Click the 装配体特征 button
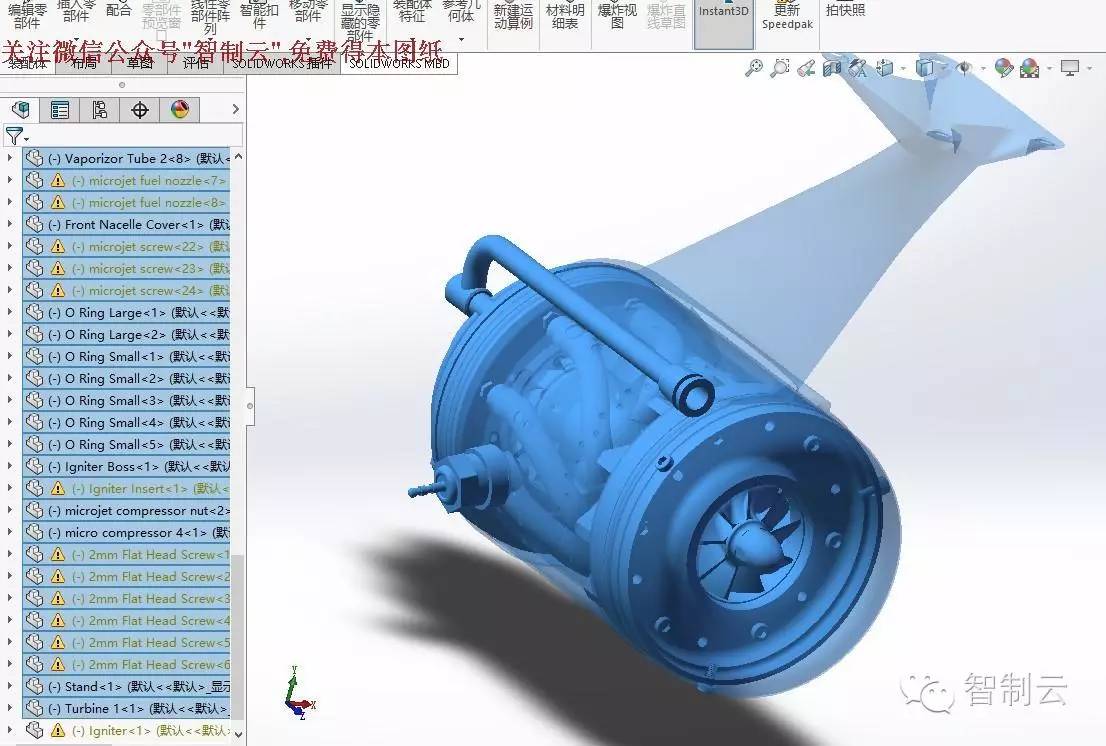This screenshot has height=746, width=1106. 412,10
